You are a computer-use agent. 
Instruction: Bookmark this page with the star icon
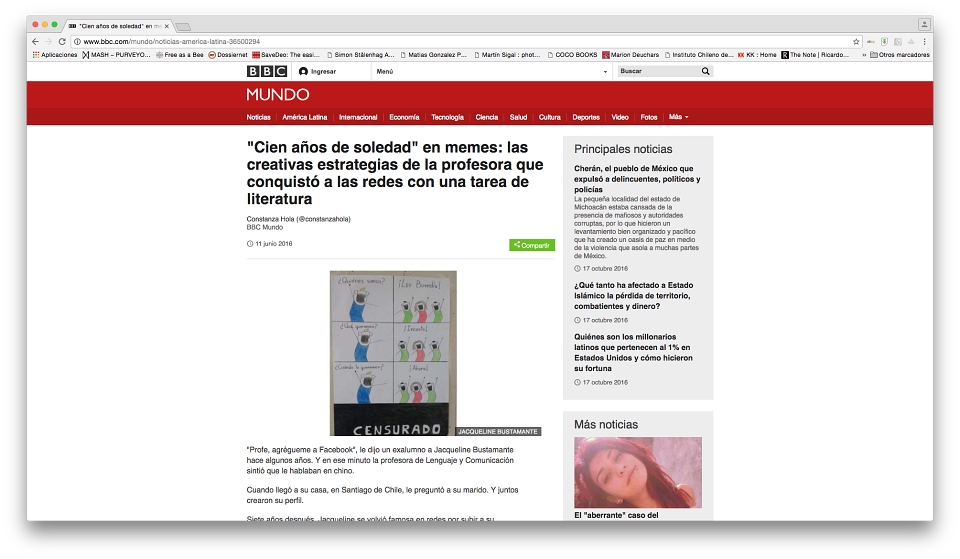856,42
